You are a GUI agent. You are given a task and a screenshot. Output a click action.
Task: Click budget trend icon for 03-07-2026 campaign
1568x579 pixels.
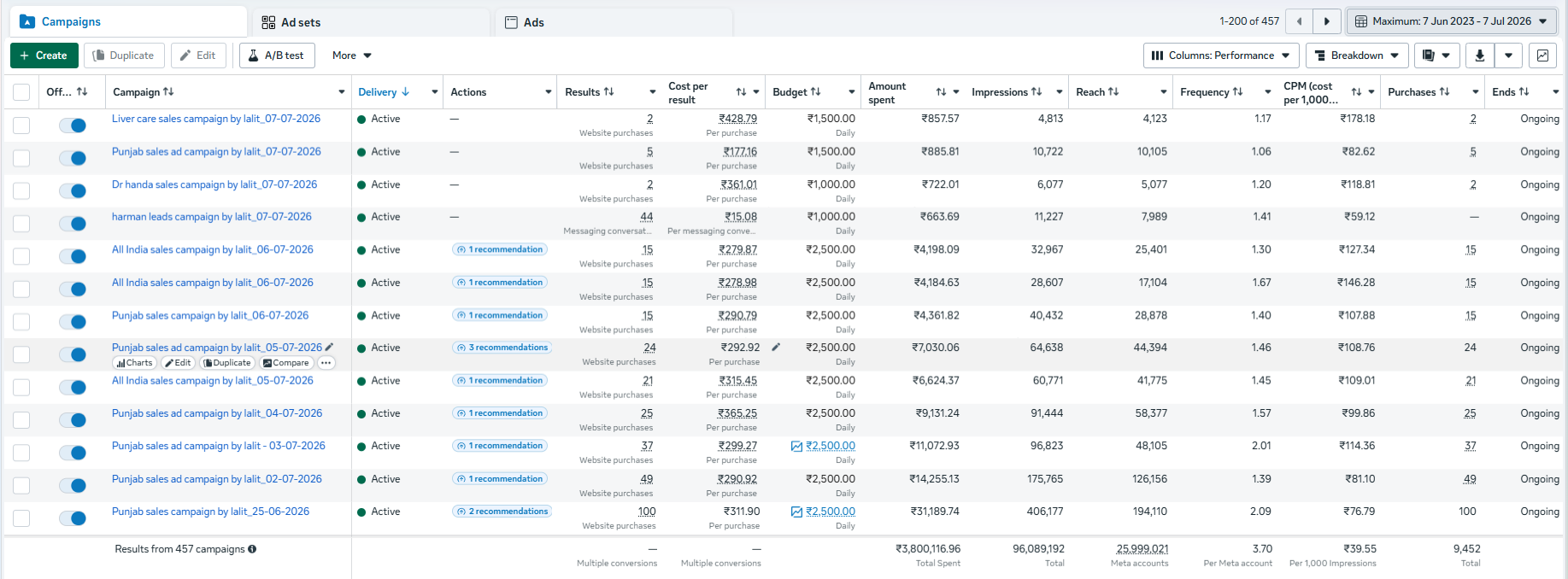point(796,446)
